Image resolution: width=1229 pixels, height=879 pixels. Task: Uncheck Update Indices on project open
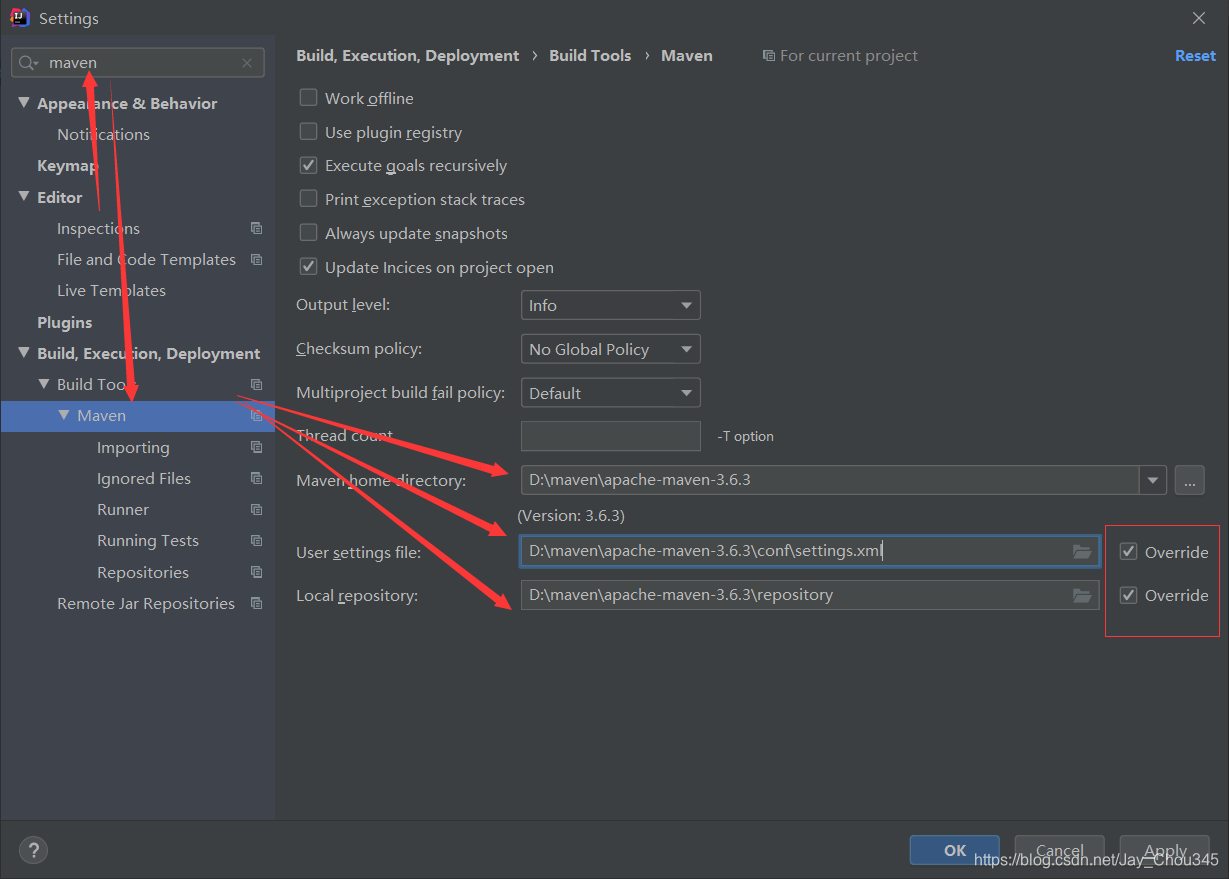[x=308, y=267]
